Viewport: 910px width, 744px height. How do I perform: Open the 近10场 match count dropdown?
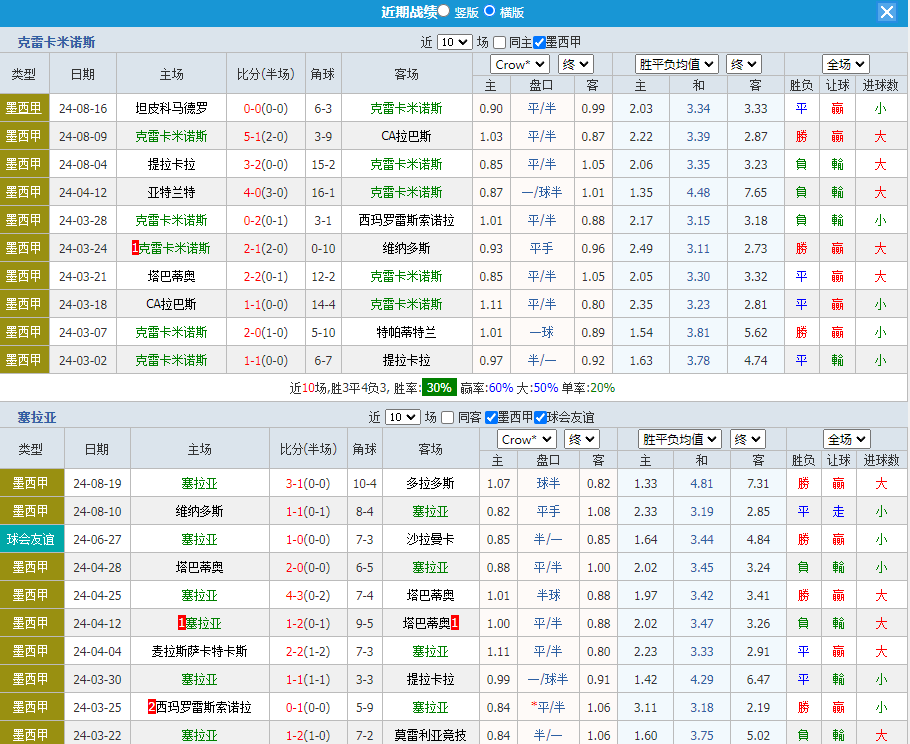tap(453, 41)
